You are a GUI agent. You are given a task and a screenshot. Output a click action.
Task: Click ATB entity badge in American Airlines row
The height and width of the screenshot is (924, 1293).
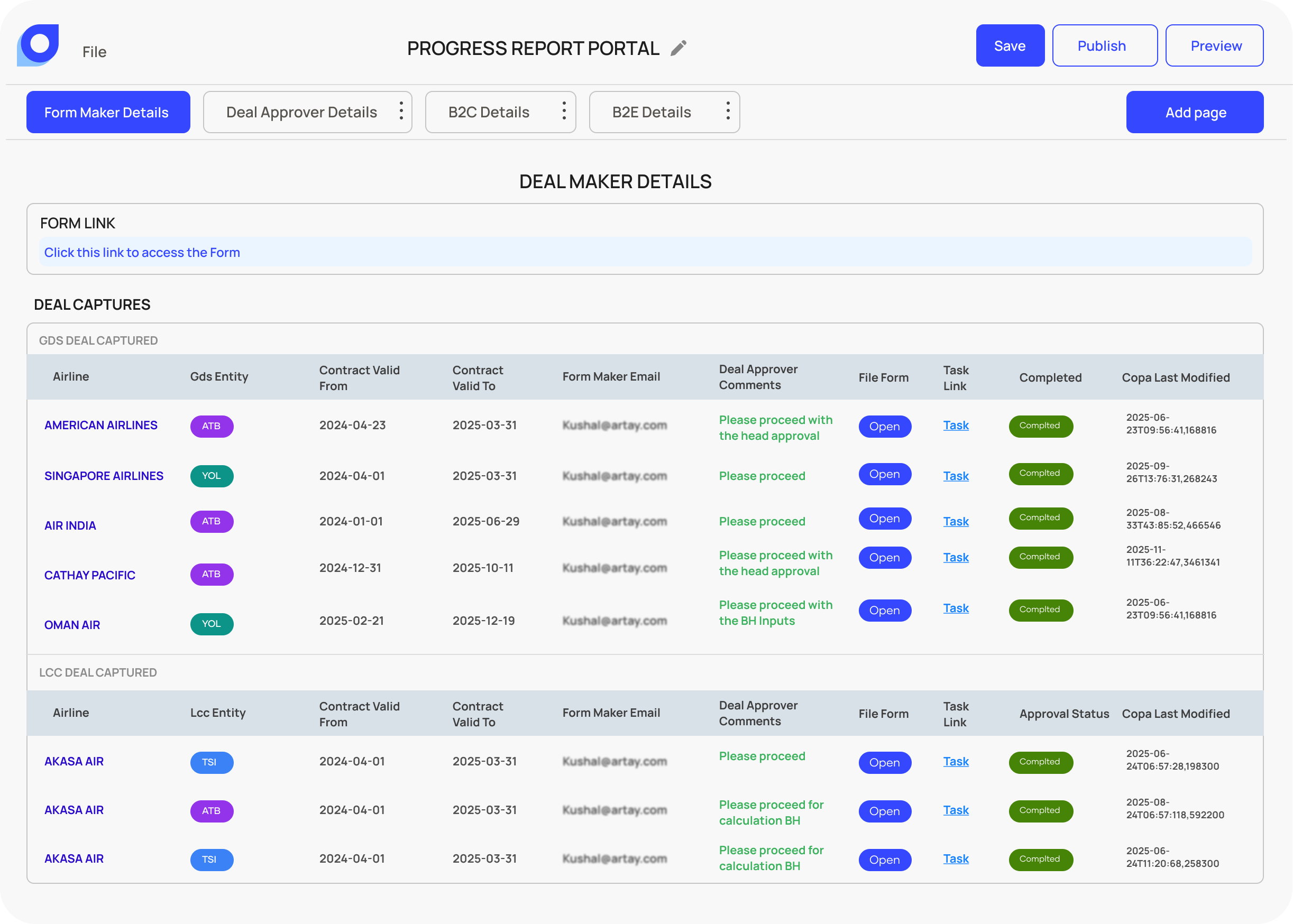(212, 426)
